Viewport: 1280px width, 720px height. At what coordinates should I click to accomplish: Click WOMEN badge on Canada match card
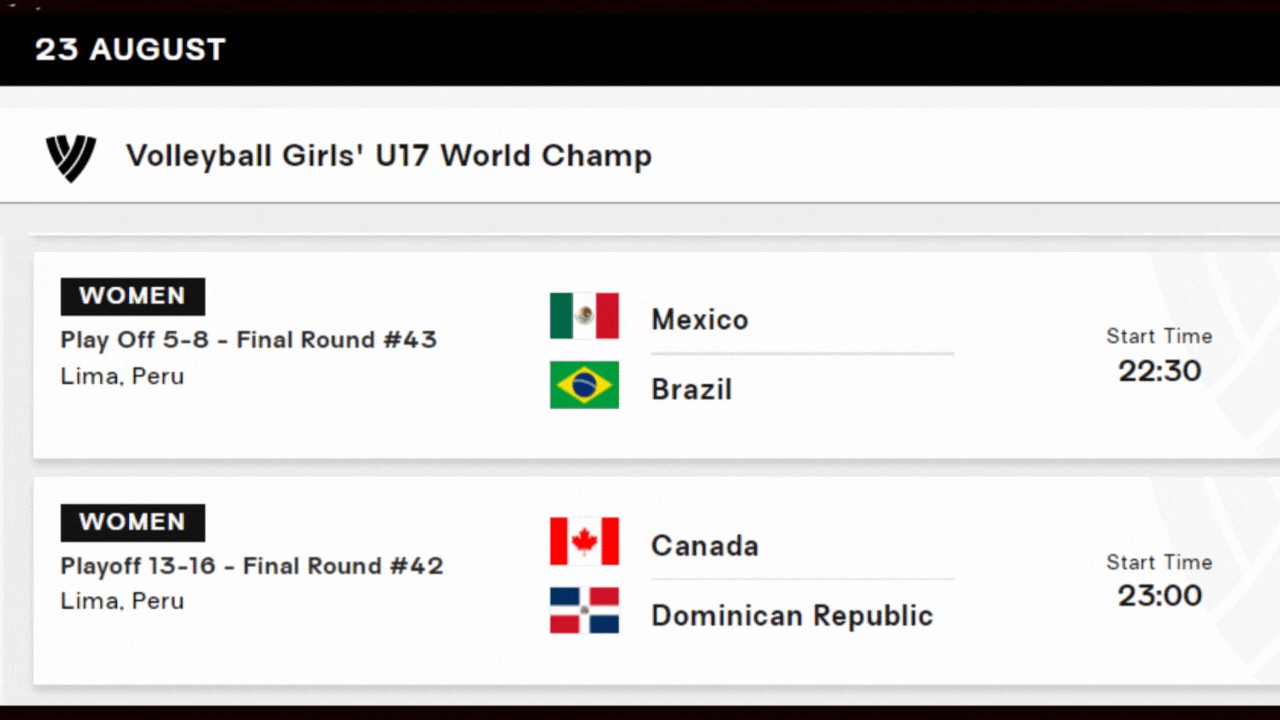133,522
